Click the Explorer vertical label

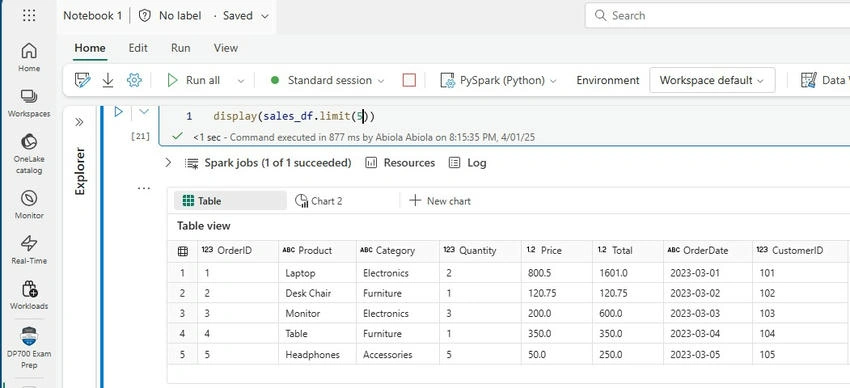point(80,171)
